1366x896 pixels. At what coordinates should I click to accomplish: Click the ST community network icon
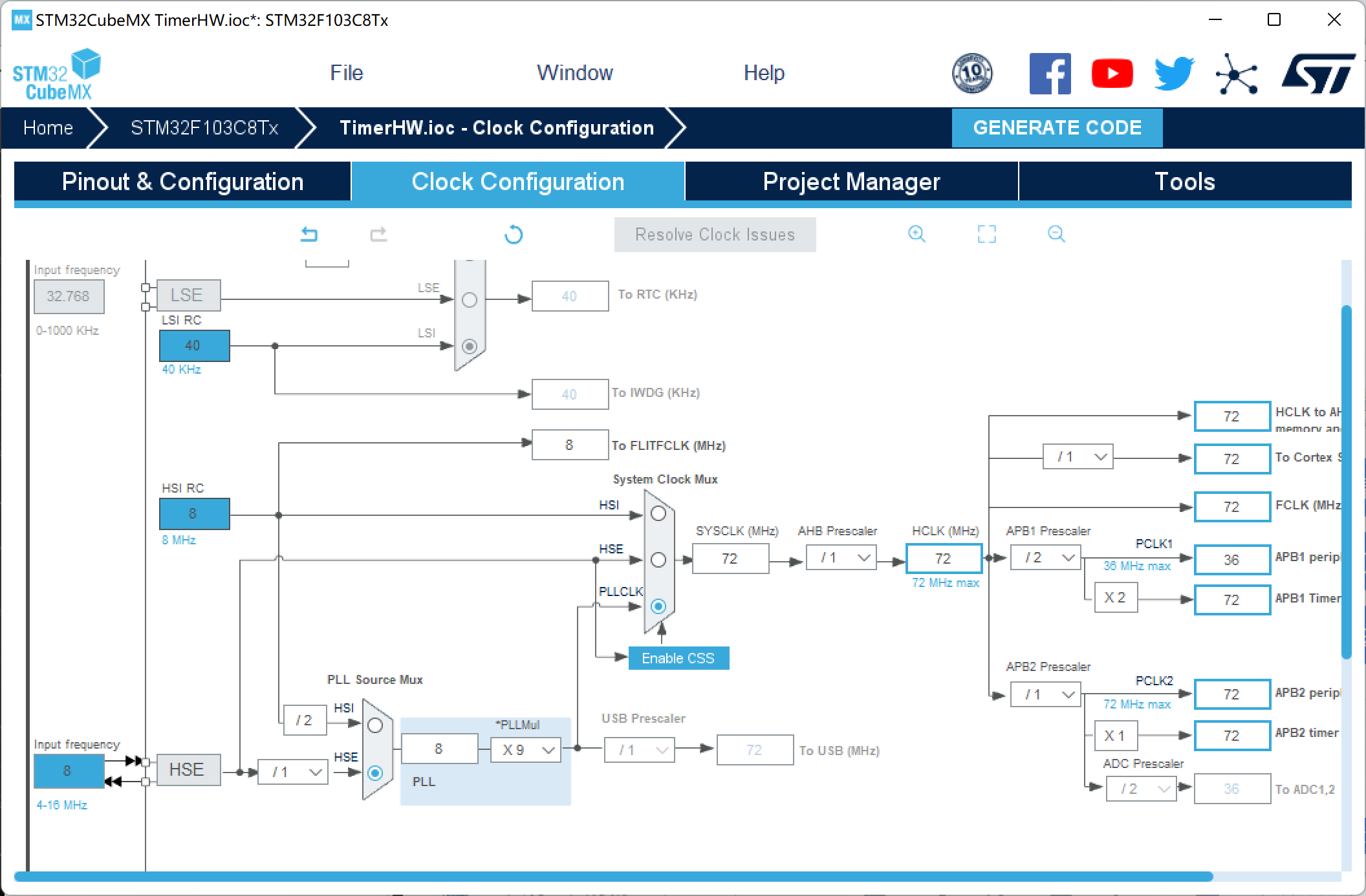[1236, 73]
